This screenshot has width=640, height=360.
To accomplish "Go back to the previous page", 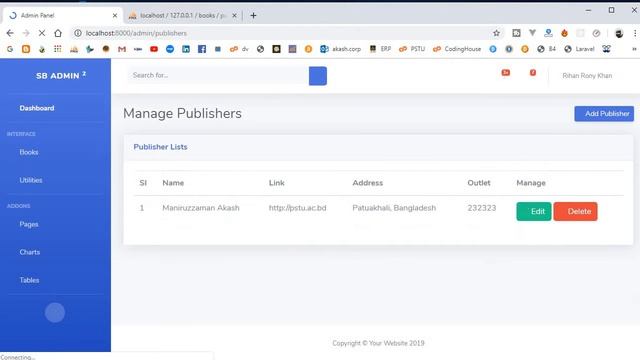I will (x=10, y=33).
